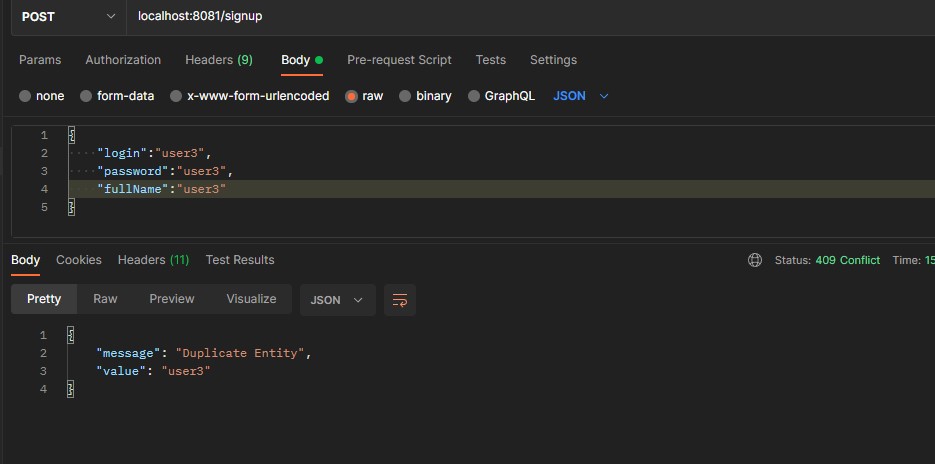The width and height of the screenshot is (935, 464).
Task: Click the "password":"user3" line in editor
Action: click(x=165, y=171)
